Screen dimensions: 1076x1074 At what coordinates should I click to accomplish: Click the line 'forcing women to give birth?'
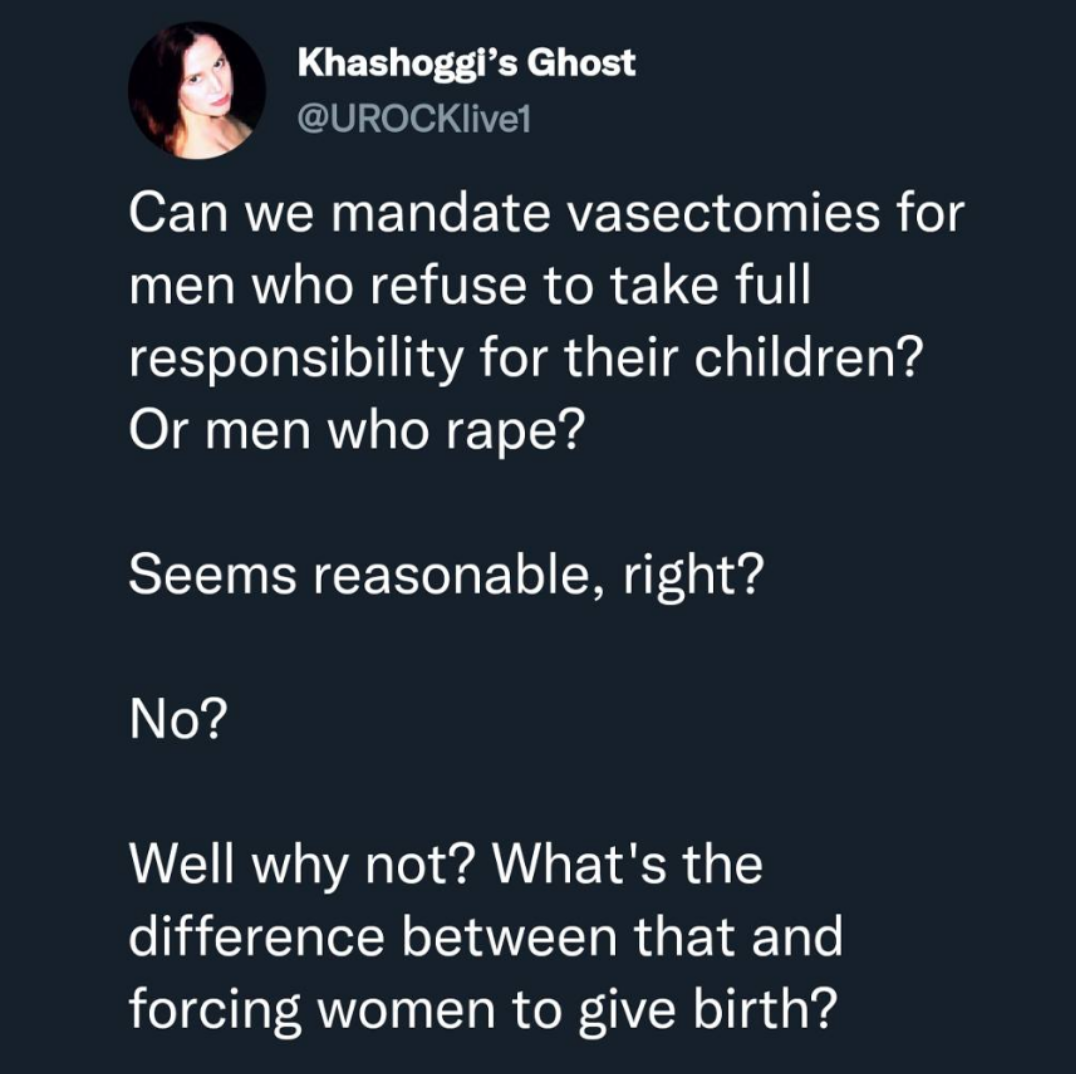pyautogui.click(x=484, y=1009)
